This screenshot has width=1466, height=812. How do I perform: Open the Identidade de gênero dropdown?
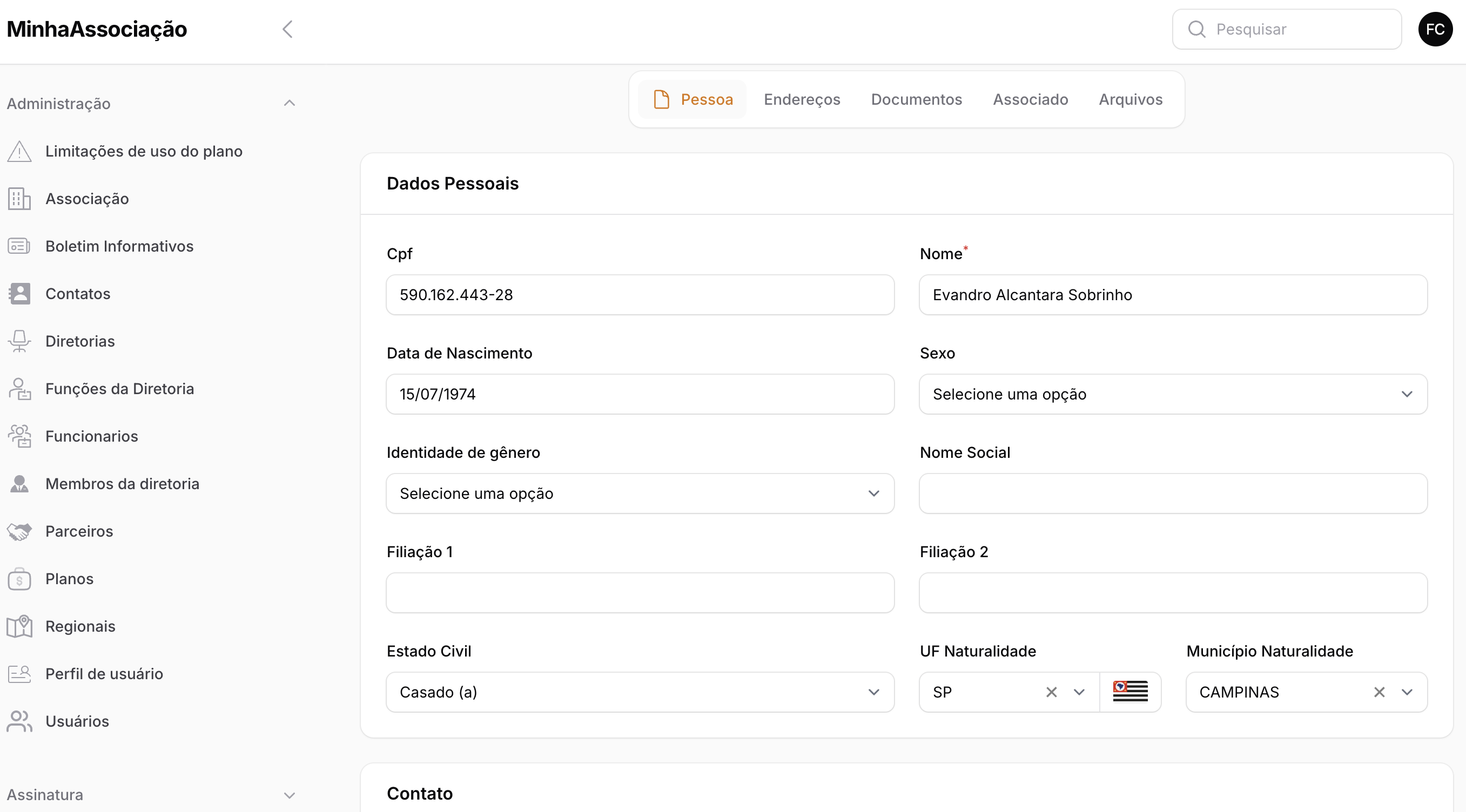[640, 493]
